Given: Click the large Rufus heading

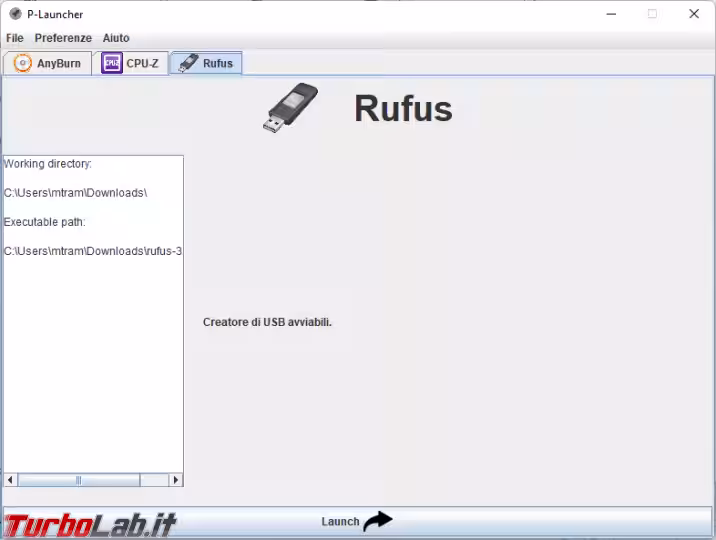Looking at the screenshot, I should tap(403, 109).
